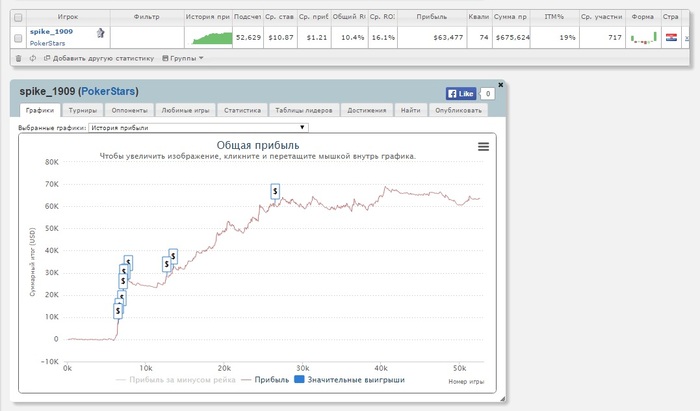Select the 'Статистика' tab
Screen dimensions: 700x411
click(242, 110)
